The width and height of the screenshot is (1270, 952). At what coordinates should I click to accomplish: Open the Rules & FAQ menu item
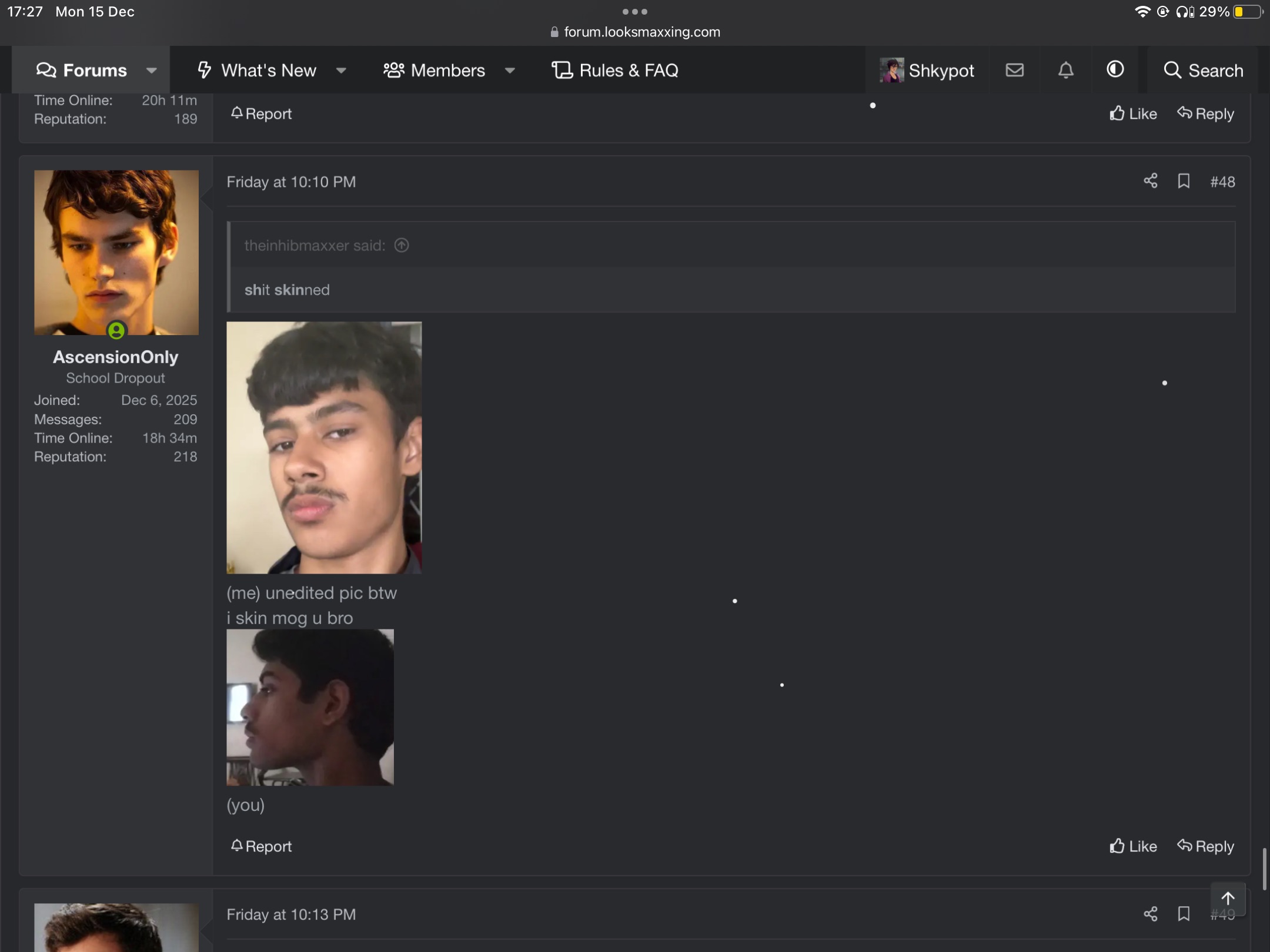pos(615,71)
